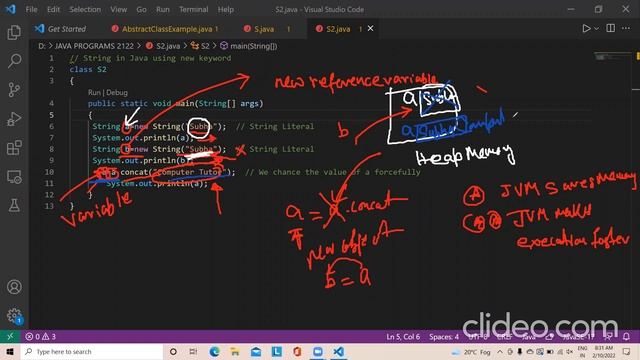Screen dimensions: 640x360
Task: Click JAVA PROGRAMS 2122 breadcrumb
Action: click(x=94, y=46)
